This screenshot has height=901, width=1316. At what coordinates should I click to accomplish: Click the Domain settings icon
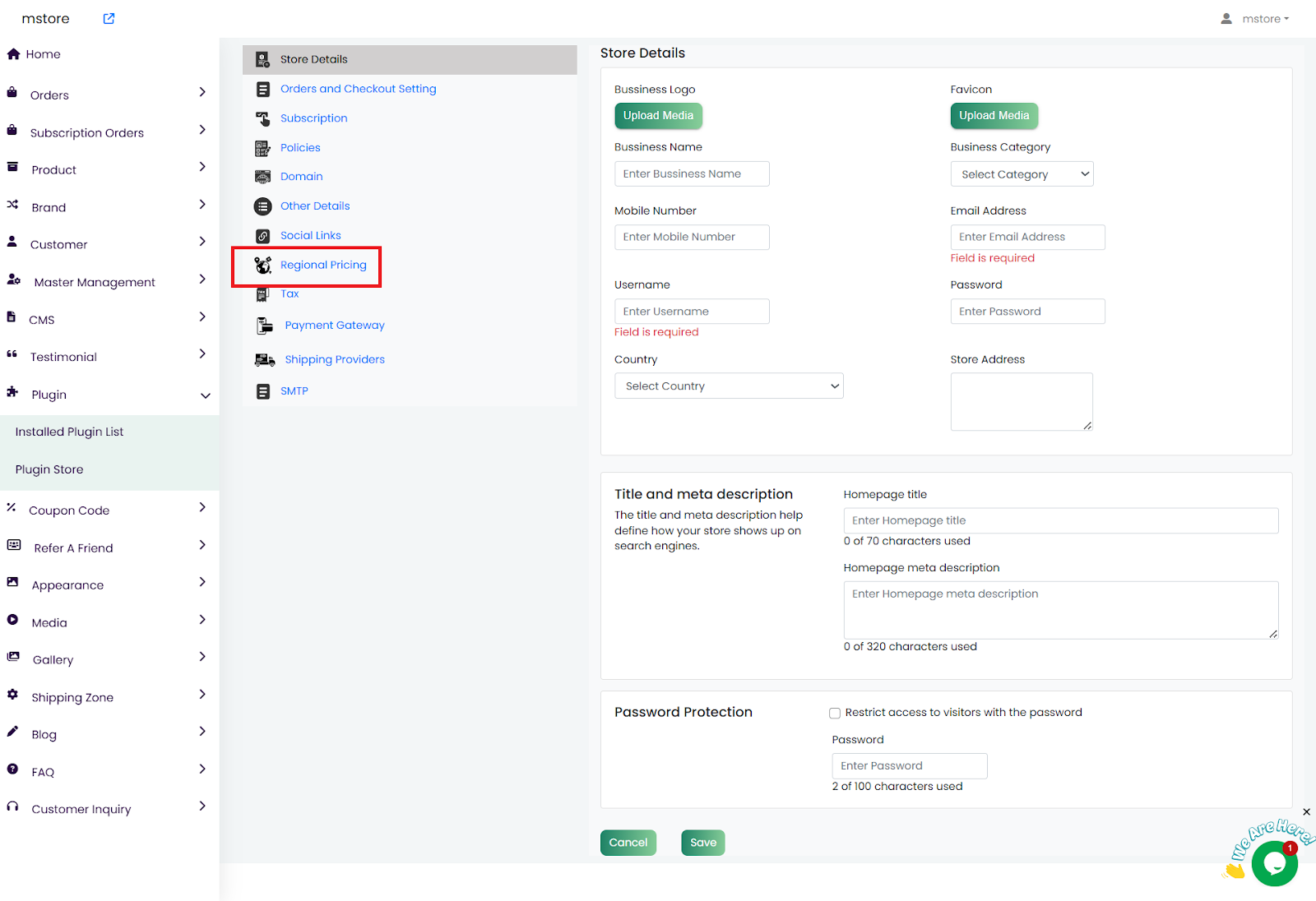[x=263, y=177]
